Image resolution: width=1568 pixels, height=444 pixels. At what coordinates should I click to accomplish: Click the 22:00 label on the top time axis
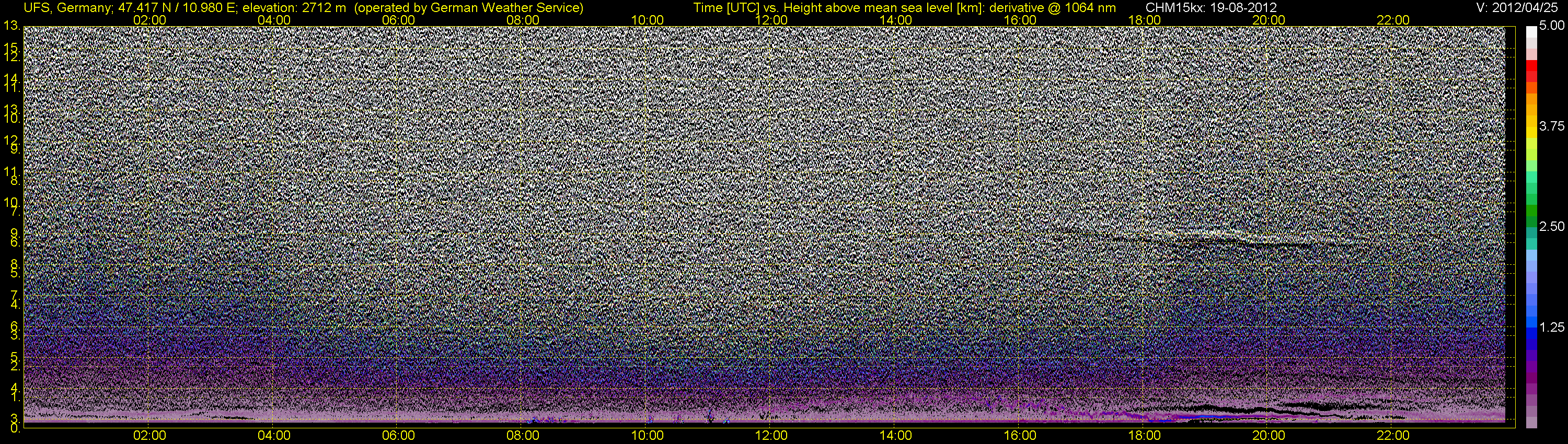tap(1393, 20)
